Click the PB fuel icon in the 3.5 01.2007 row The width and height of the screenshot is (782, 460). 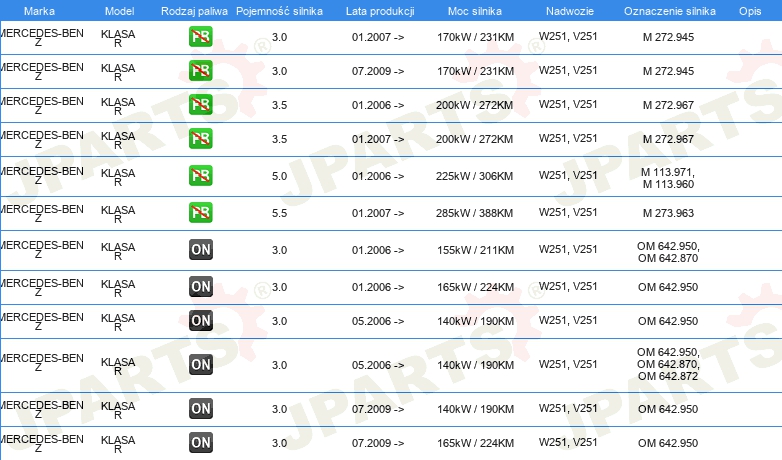200,139
